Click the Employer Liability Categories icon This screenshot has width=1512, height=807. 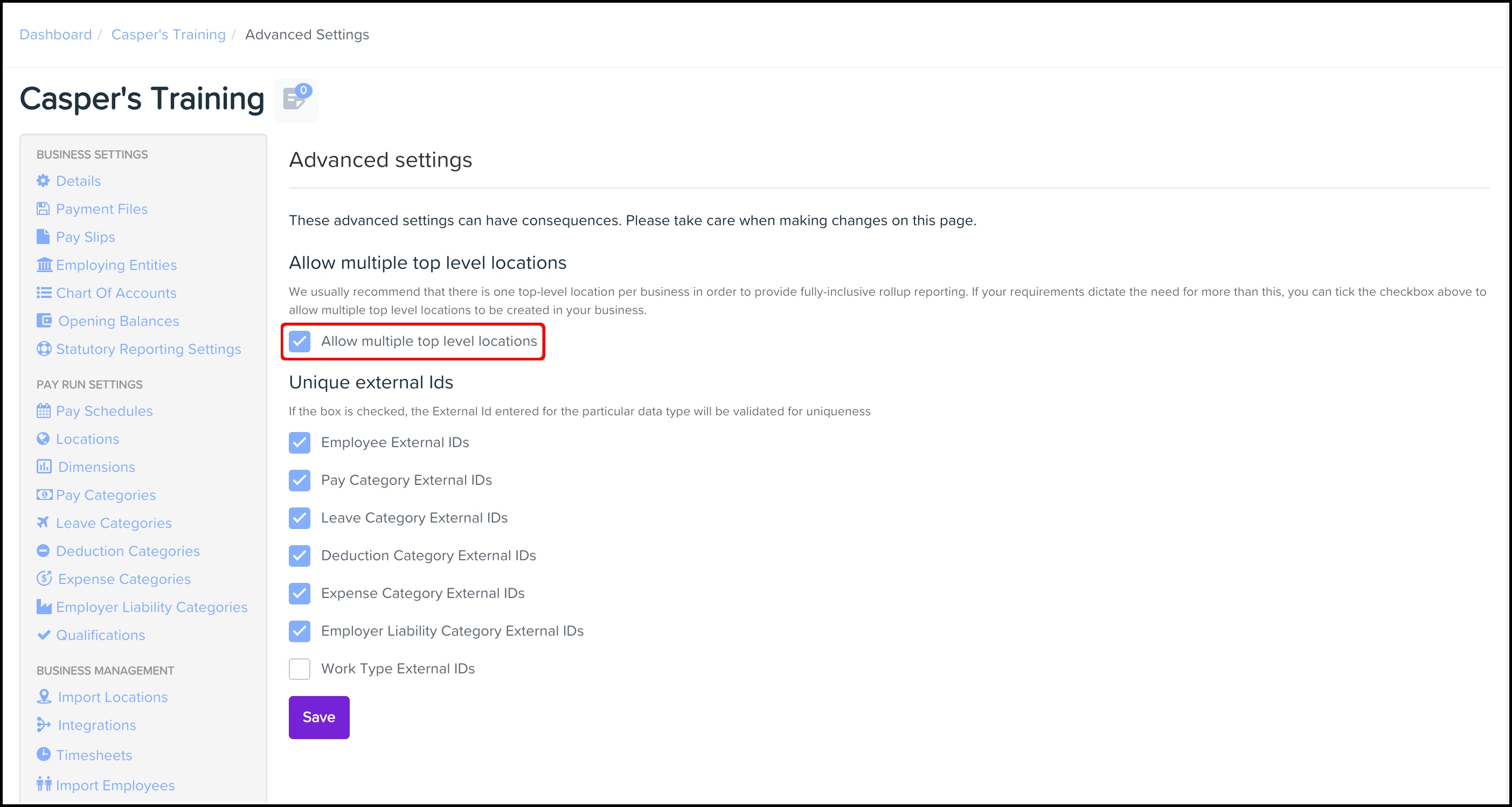point(44,607)
